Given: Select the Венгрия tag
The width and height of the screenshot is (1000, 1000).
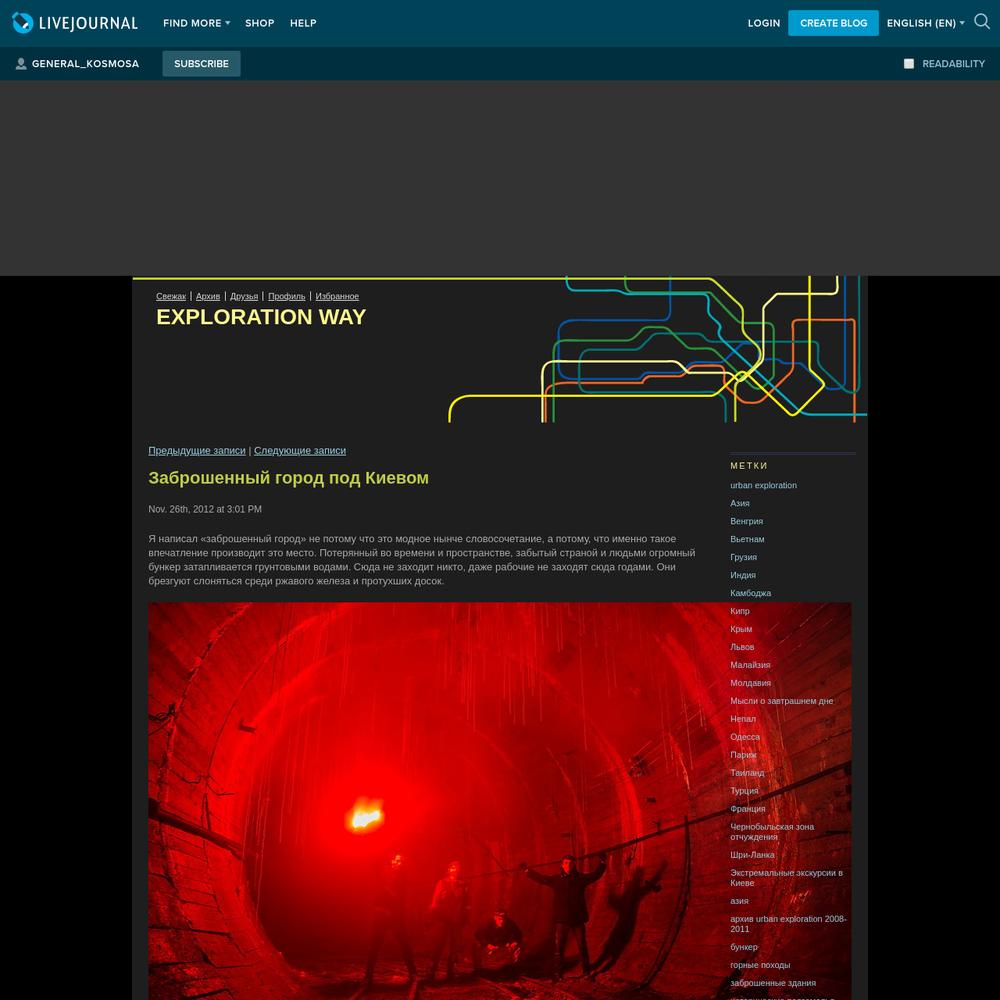Looking at the screenshot, I should [747, 521].
